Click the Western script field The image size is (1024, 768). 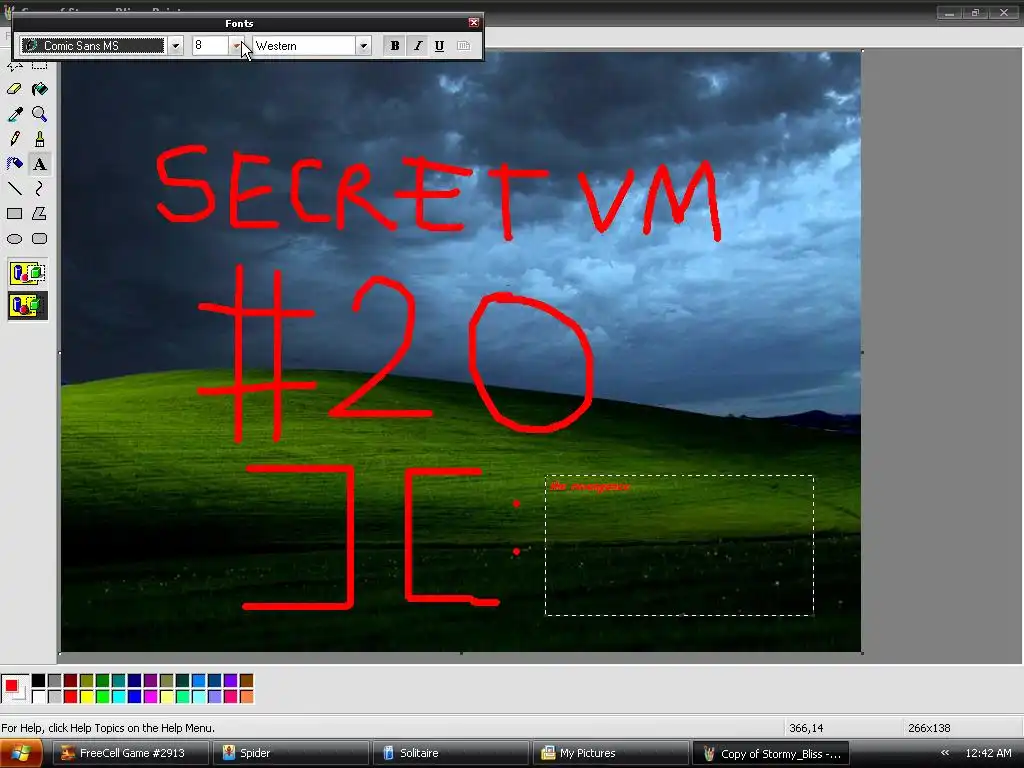304,46
